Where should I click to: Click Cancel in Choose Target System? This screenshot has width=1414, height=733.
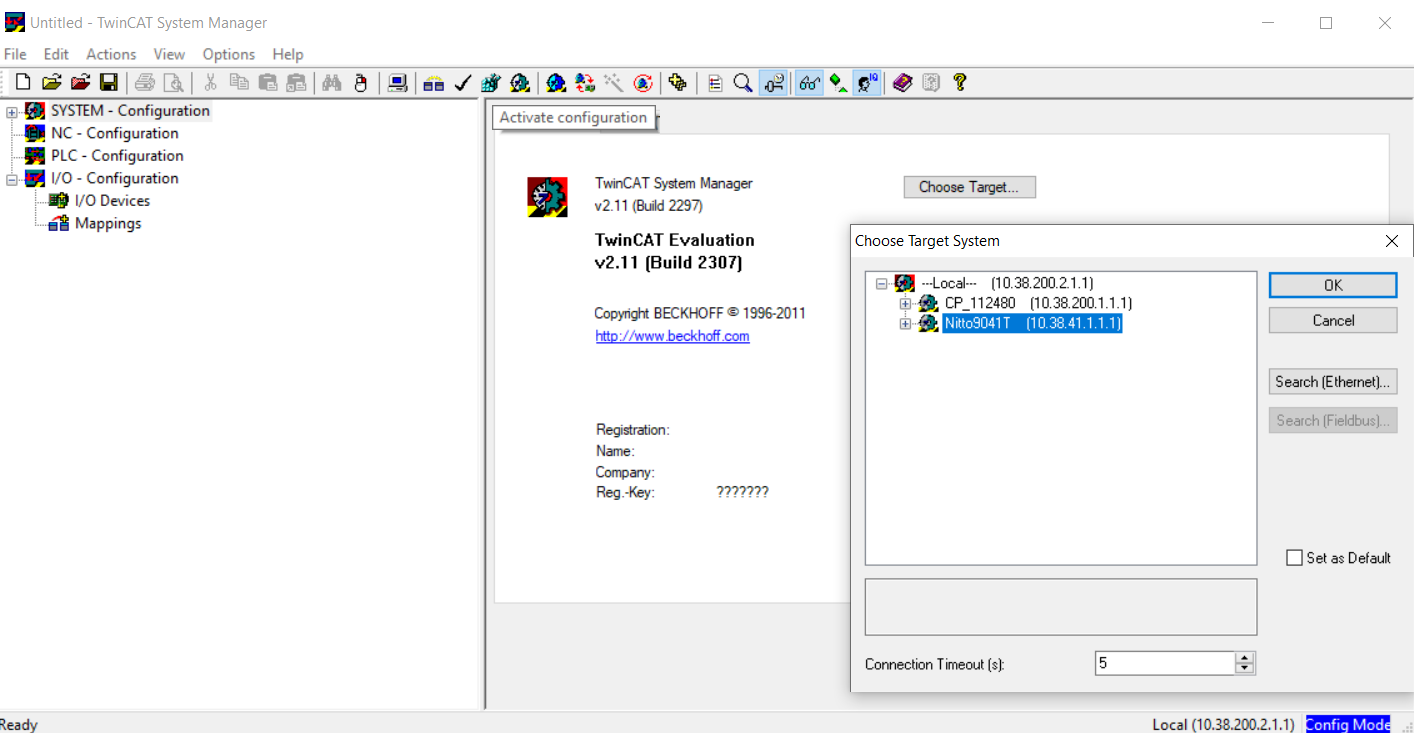point(1333,320)
